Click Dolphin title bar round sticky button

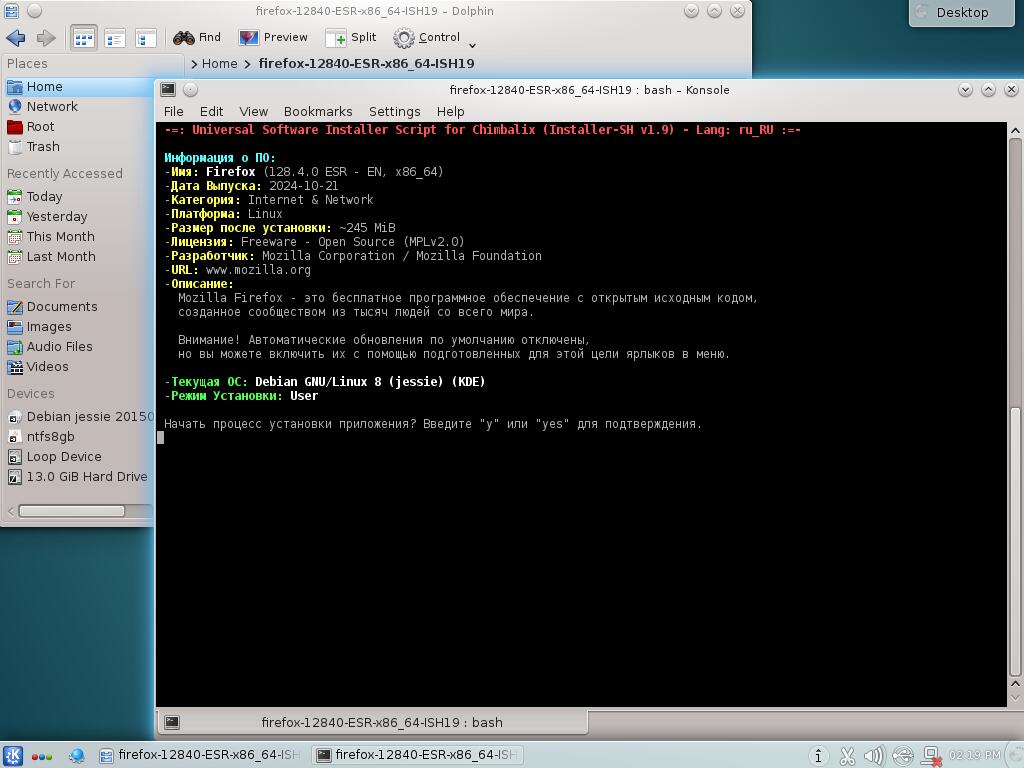coord(35,11)
